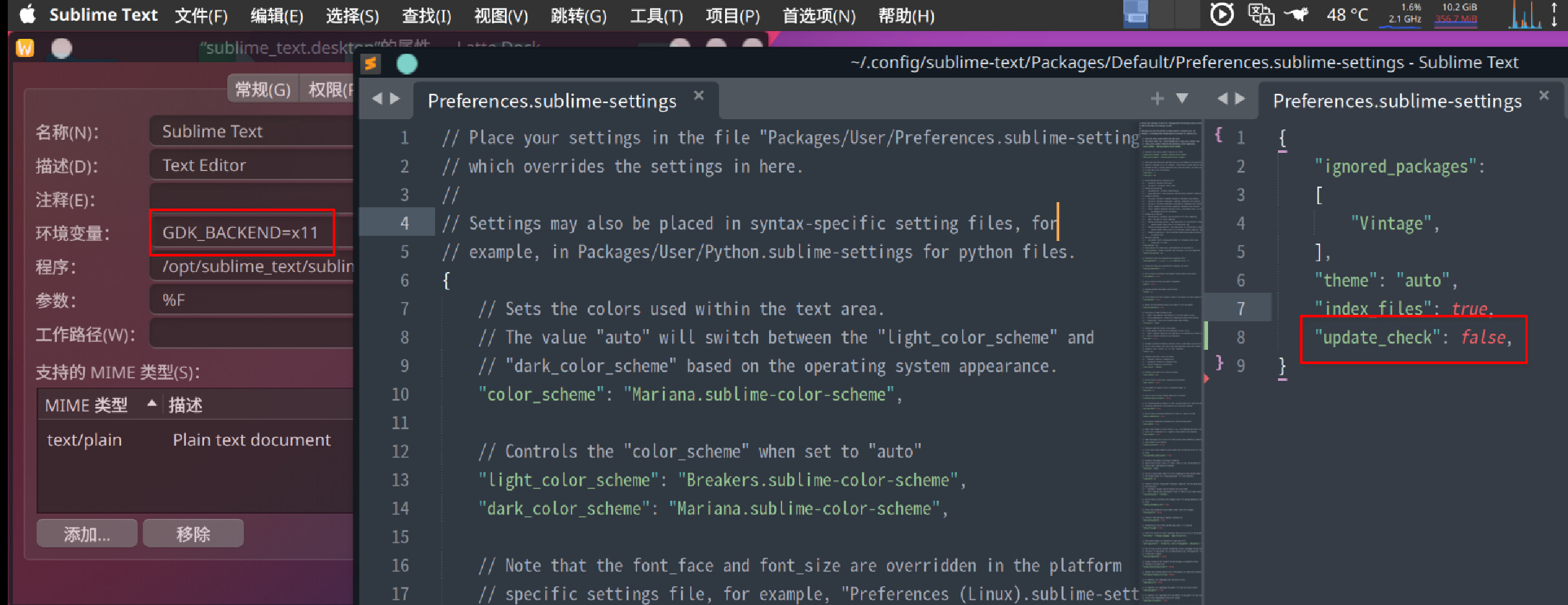1568x605 pixels.
Task: Add a new tab with the plus icon
Action: click(1158, 98)
